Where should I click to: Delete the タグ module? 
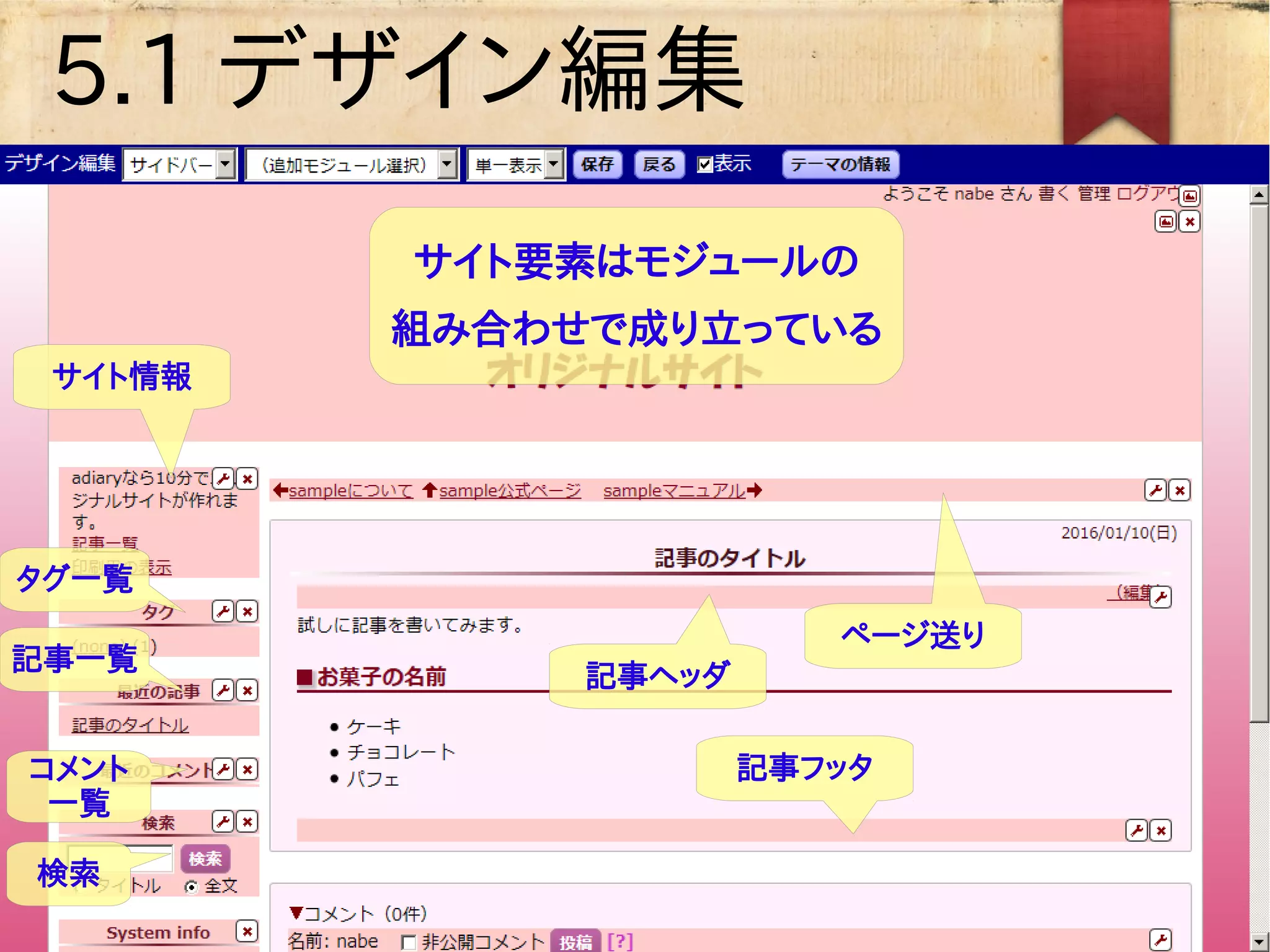[x=247, y=611]
